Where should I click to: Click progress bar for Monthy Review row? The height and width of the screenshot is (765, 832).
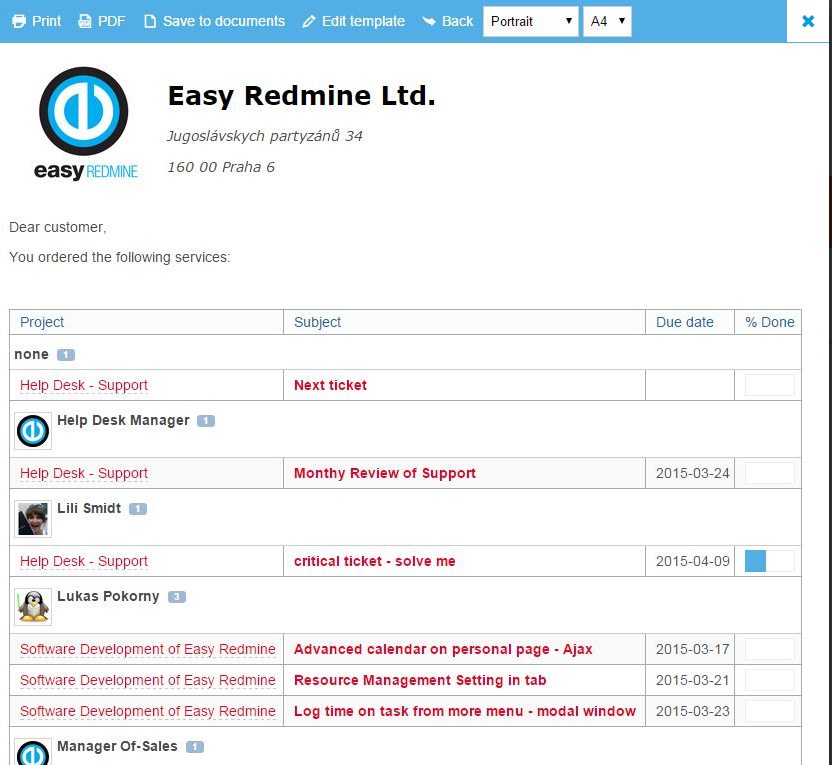pyautogui.click(x=769, y=473)
